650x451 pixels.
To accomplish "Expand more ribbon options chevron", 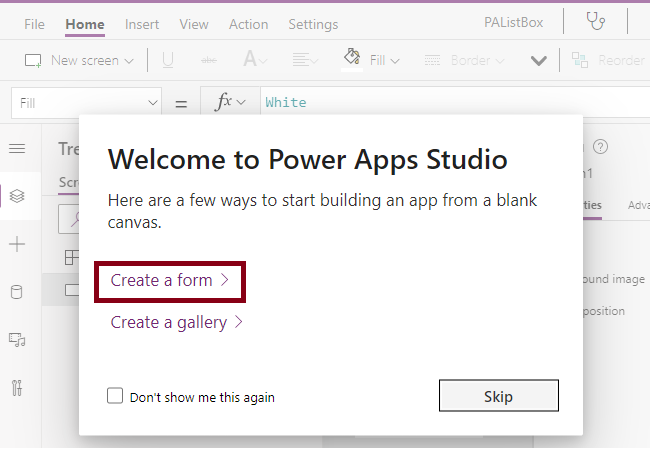I will 538,61.
